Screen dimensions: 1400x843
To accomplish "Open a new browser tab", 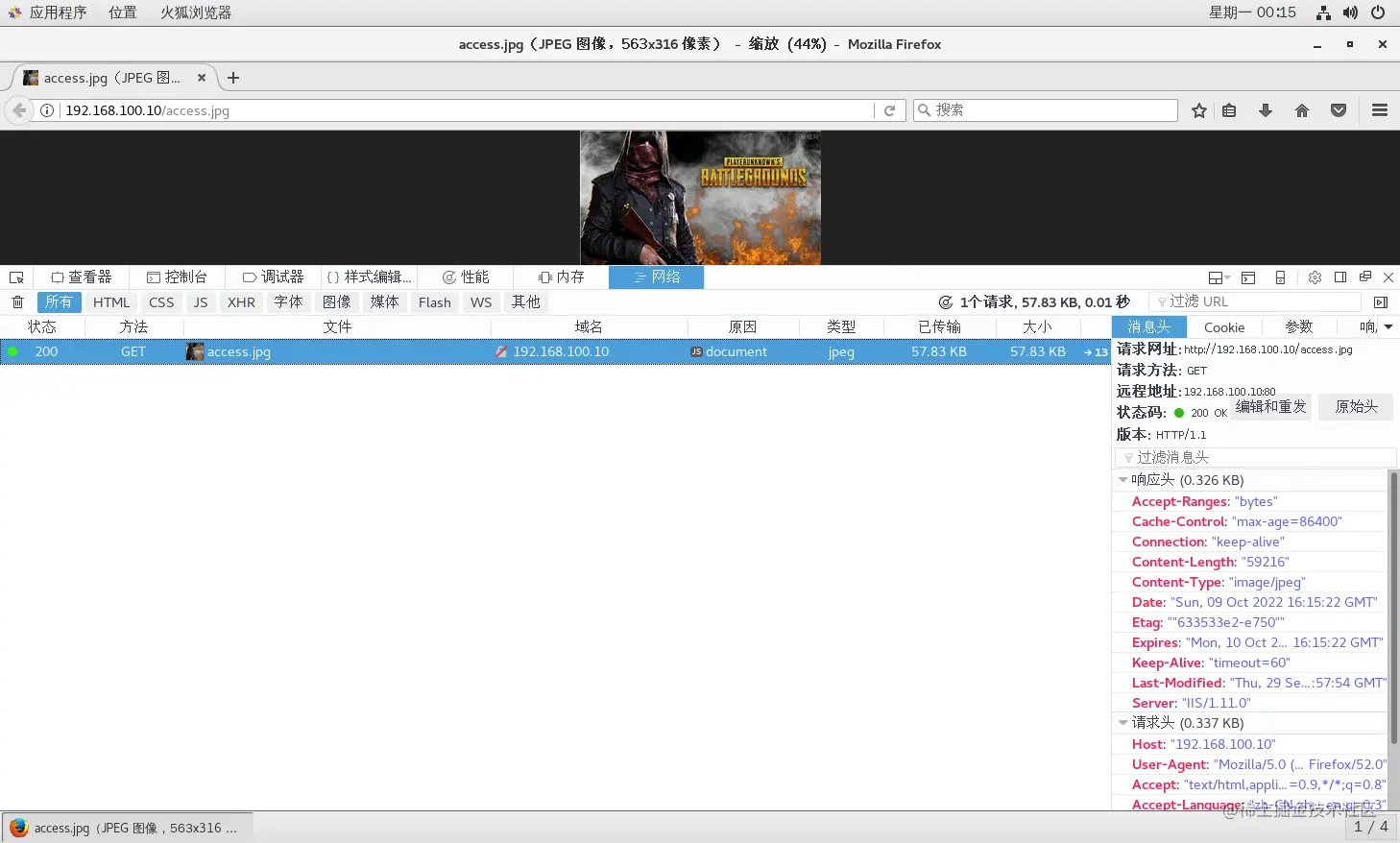I will click(x=233, y=78).
